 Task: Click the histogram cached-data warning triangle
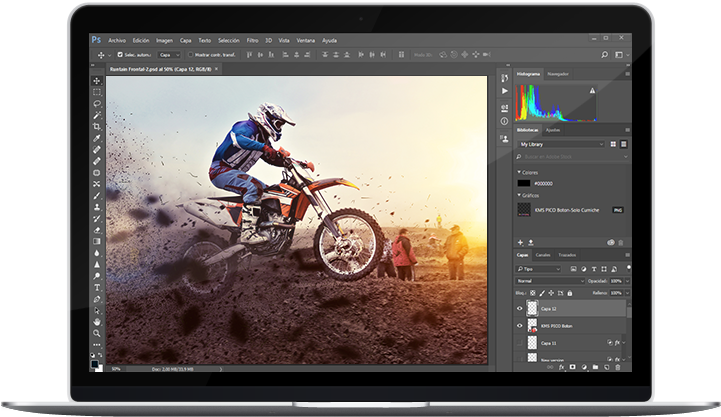point(592,91)
